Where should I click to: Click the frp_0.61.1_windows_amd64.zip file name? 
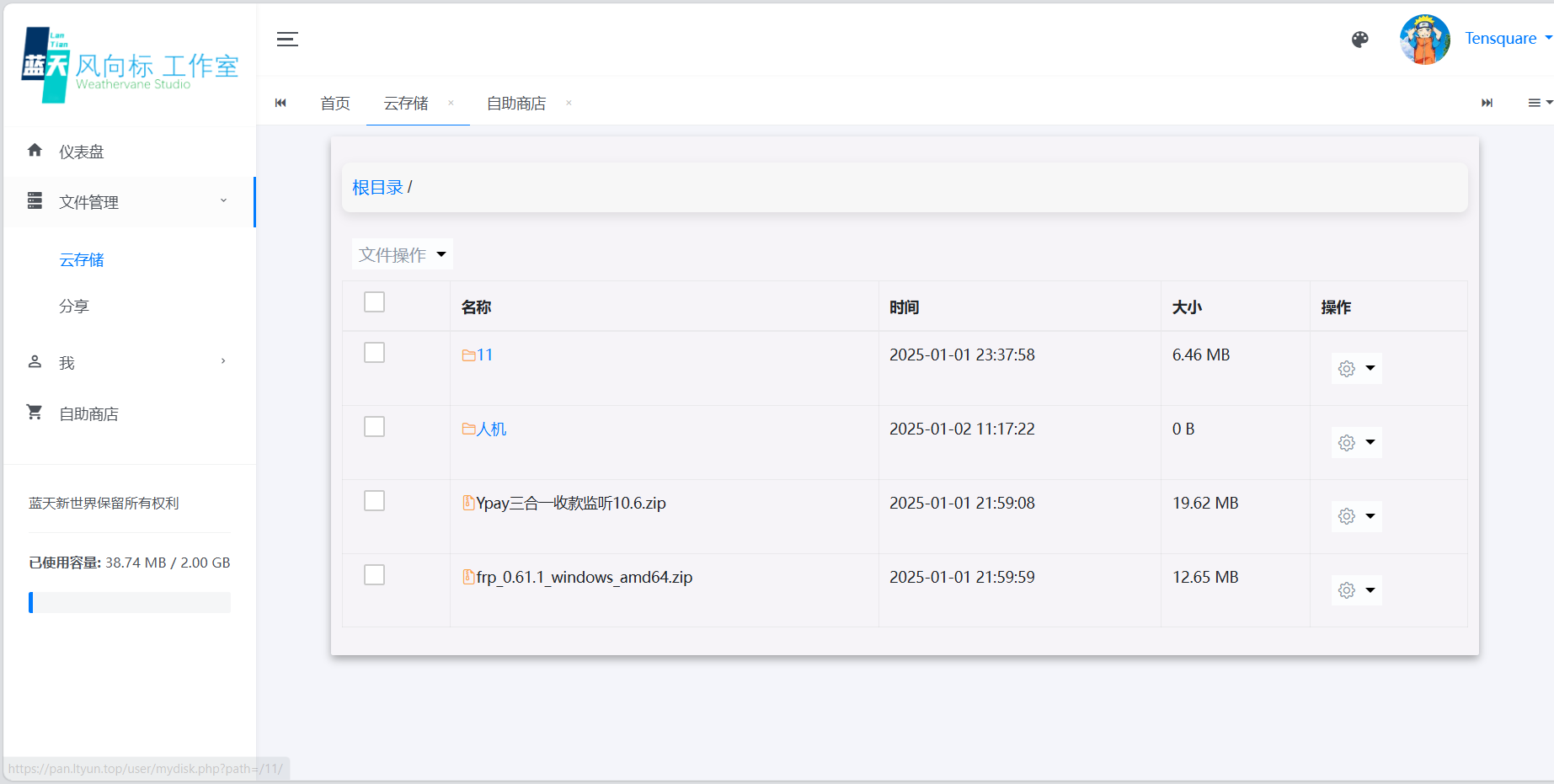[x=585, y=577]
